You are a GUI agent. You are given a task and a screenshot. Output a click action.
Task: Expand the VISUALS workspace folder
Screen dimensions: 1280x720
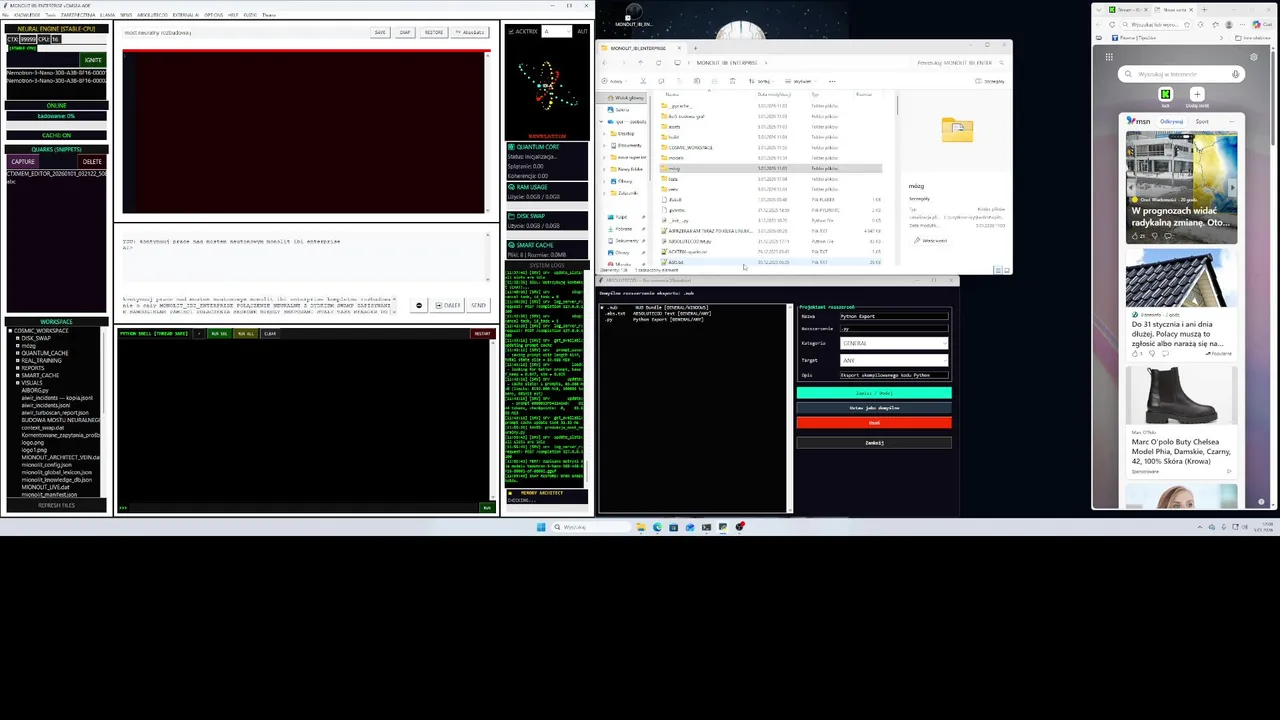pyautogui.click(x=18, y=383)
